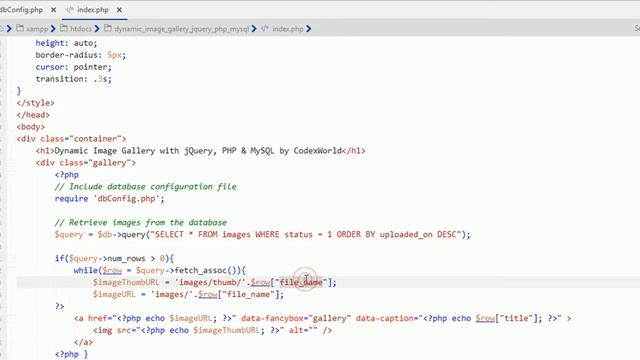Click the closing </style> tag
Image resolution: width=640 pixels, height=360 pixels.
36,103
